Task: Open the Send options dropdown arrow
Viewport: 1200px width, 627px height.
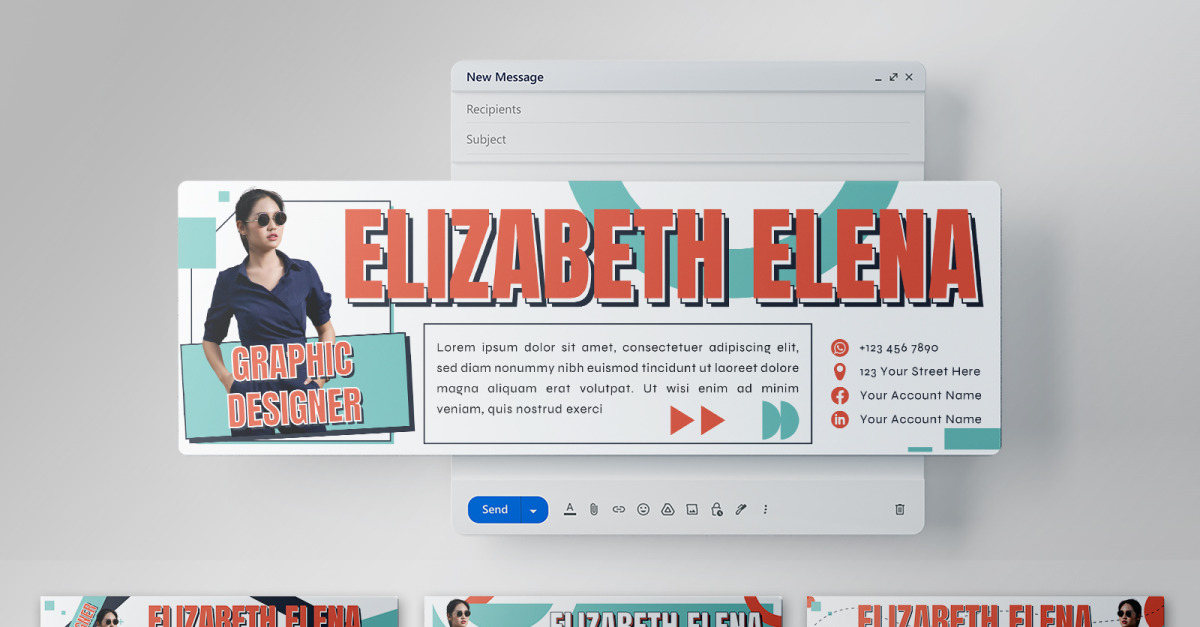Action: (x=533, y=509)
